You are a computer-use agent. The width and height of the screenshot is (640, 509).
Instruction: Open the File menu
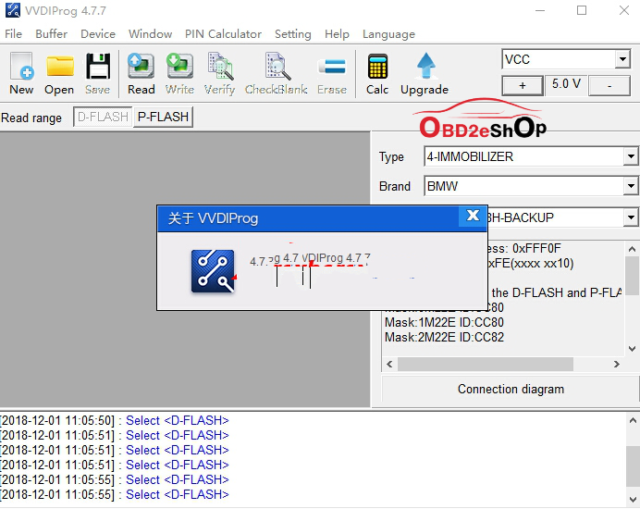tap(13, 34)
